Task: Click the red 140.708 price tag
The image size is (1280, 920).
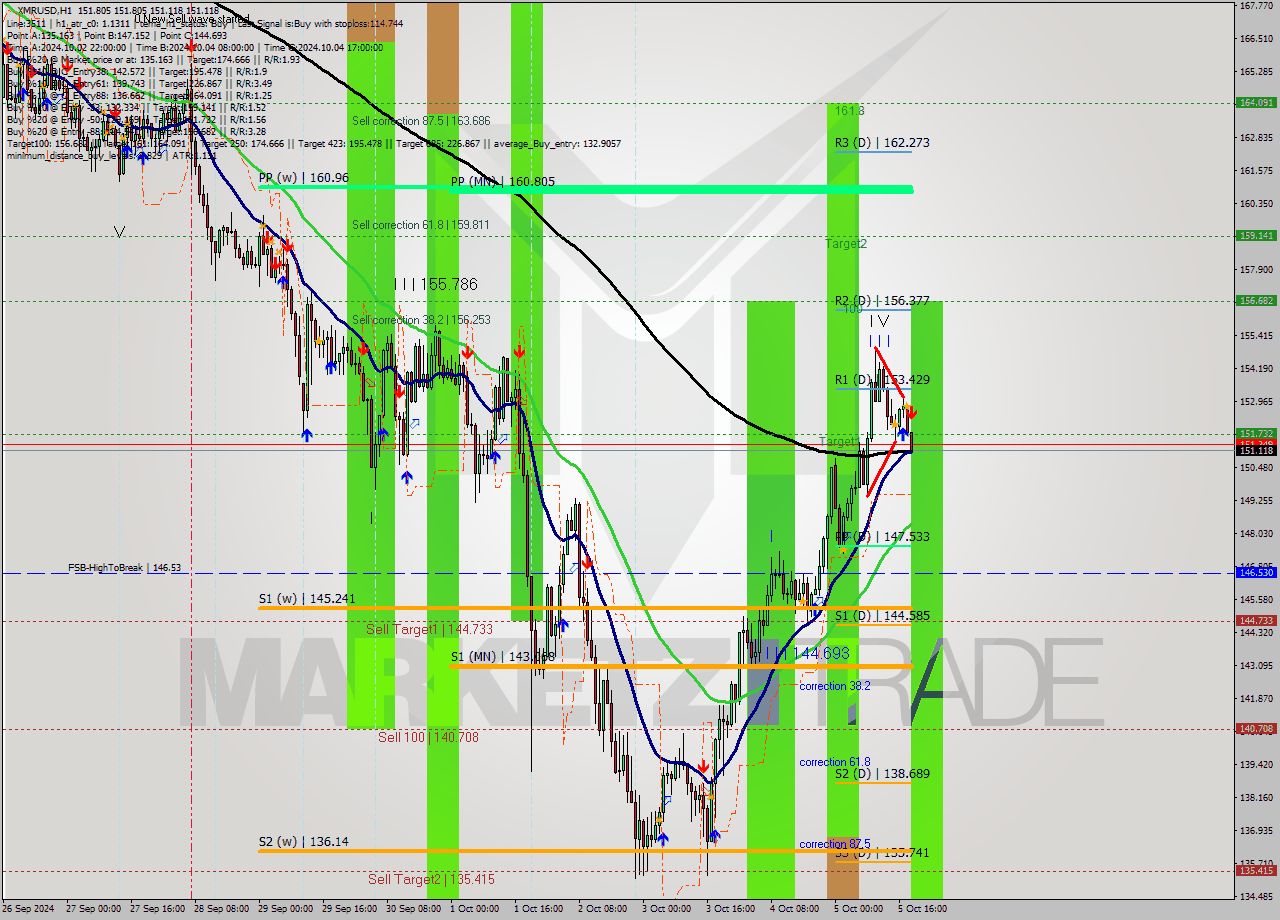Action: point(1256,729)
